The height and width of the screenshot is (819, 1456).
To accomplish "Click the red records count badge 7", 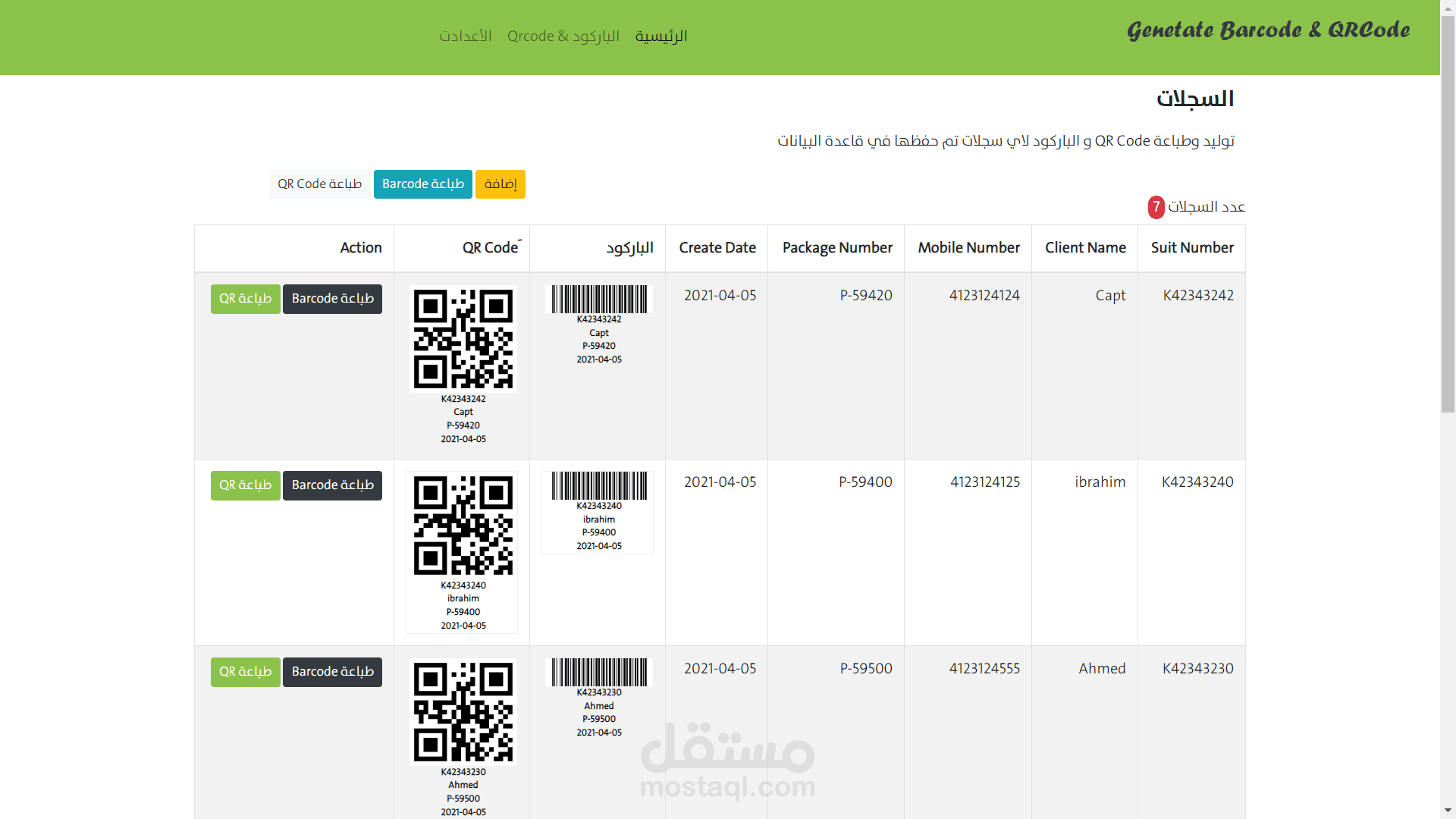I will [x=1156, y=207].
